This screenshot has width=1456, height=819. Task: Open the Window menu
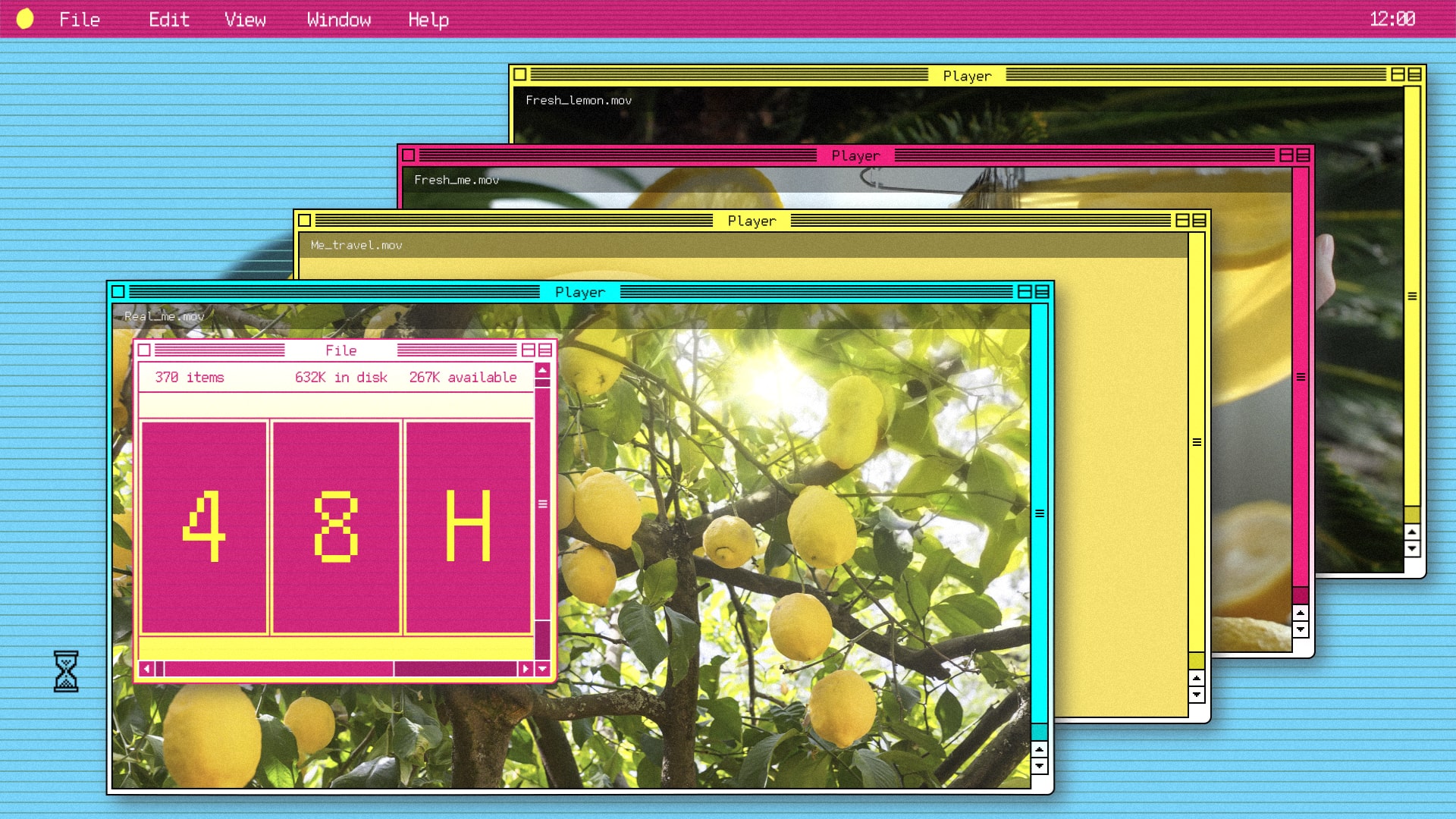click(x=338, y=20)
